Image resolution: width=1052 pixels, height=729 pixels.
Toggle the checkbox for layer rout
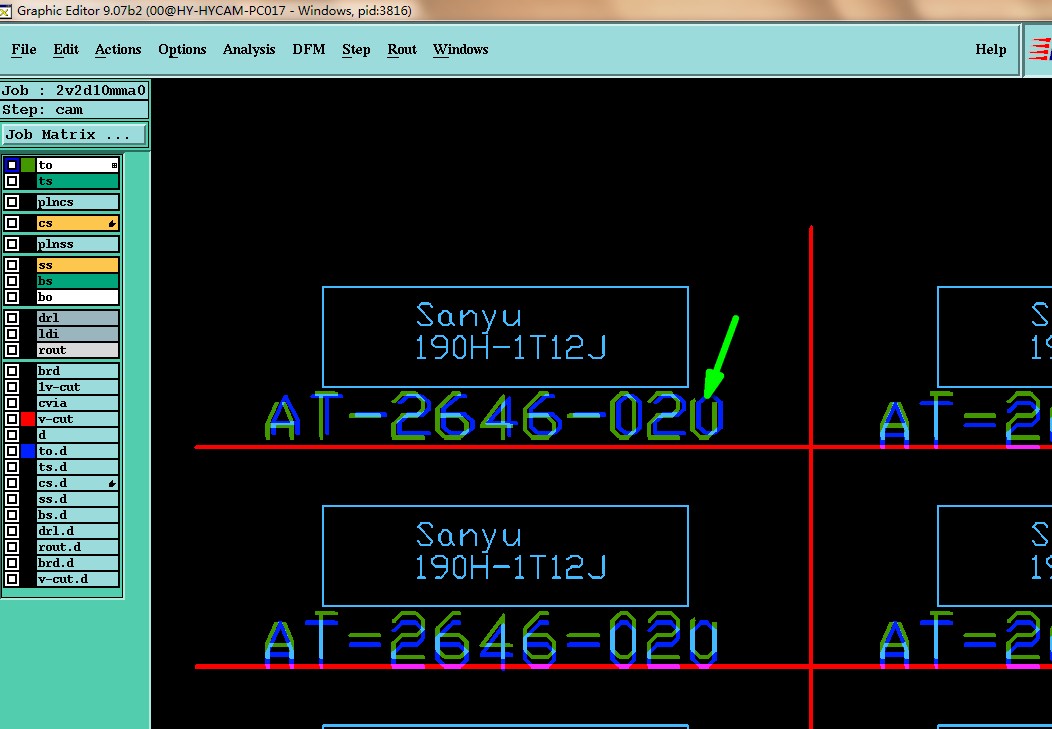(x=11, y=350)
